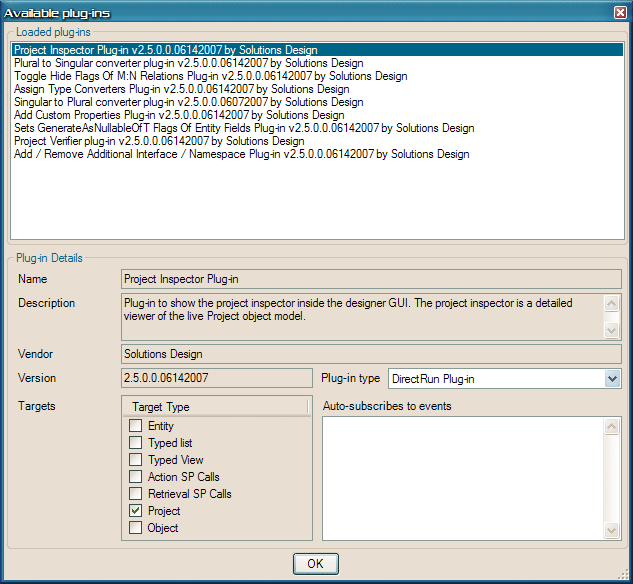Open the Plug-in type dropdown arrow
This screenshot has height=584, width=633.
click(x=612, y=379)
